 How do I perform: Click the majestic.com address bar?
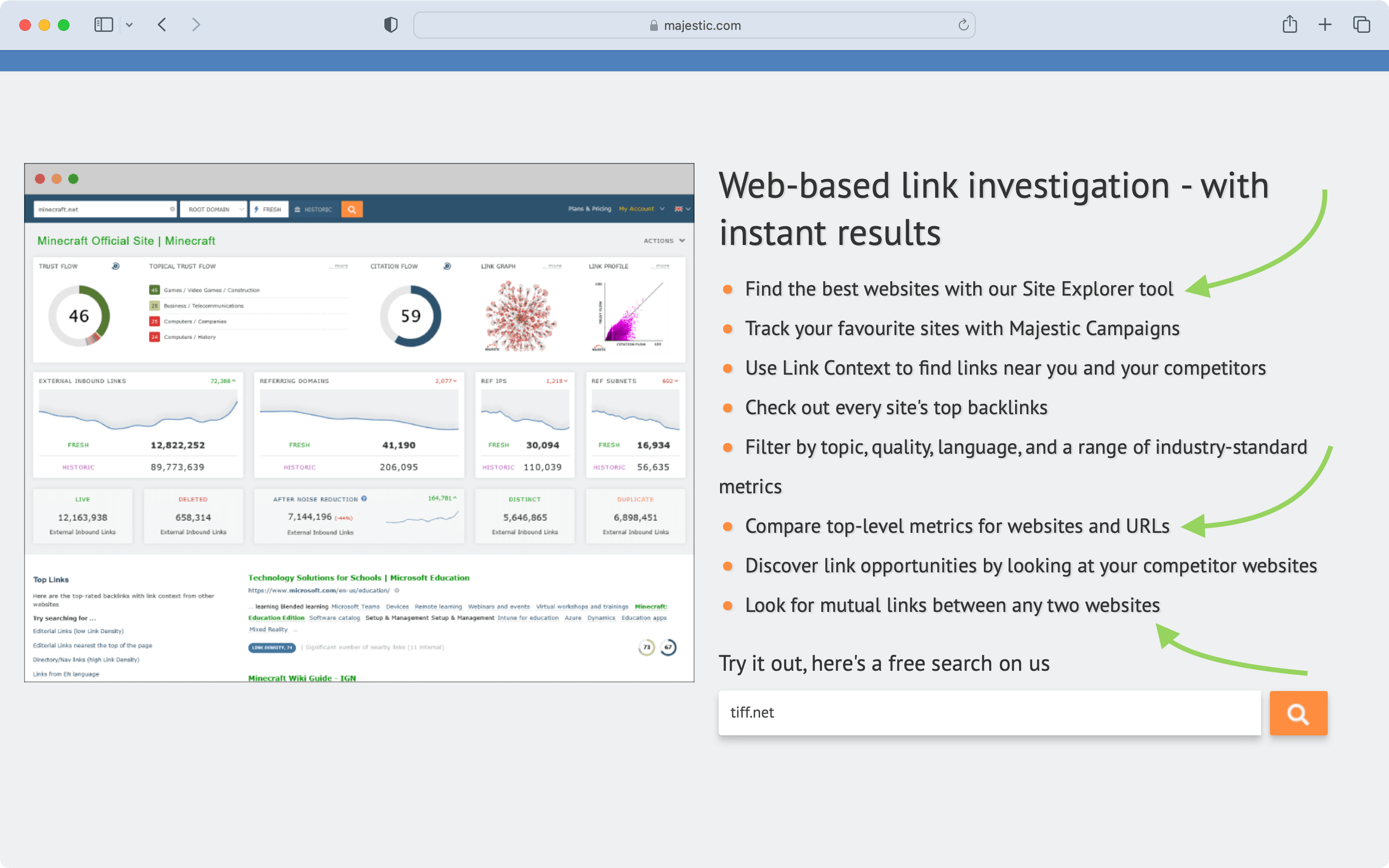coord(694,25)
